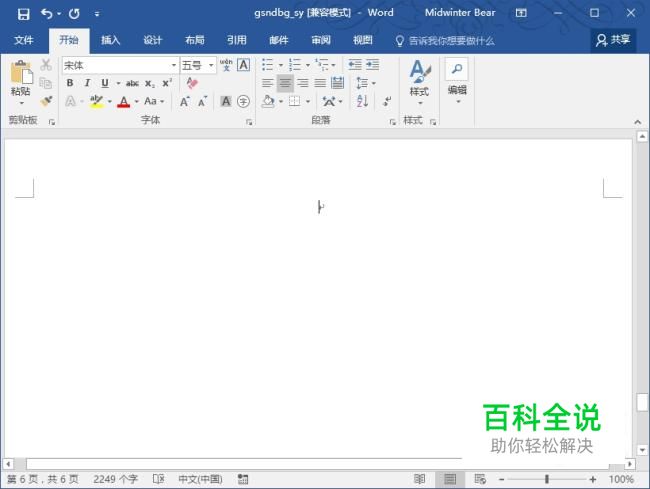
Task: Click the Decrease Indent icon
Action: point(355,65)
